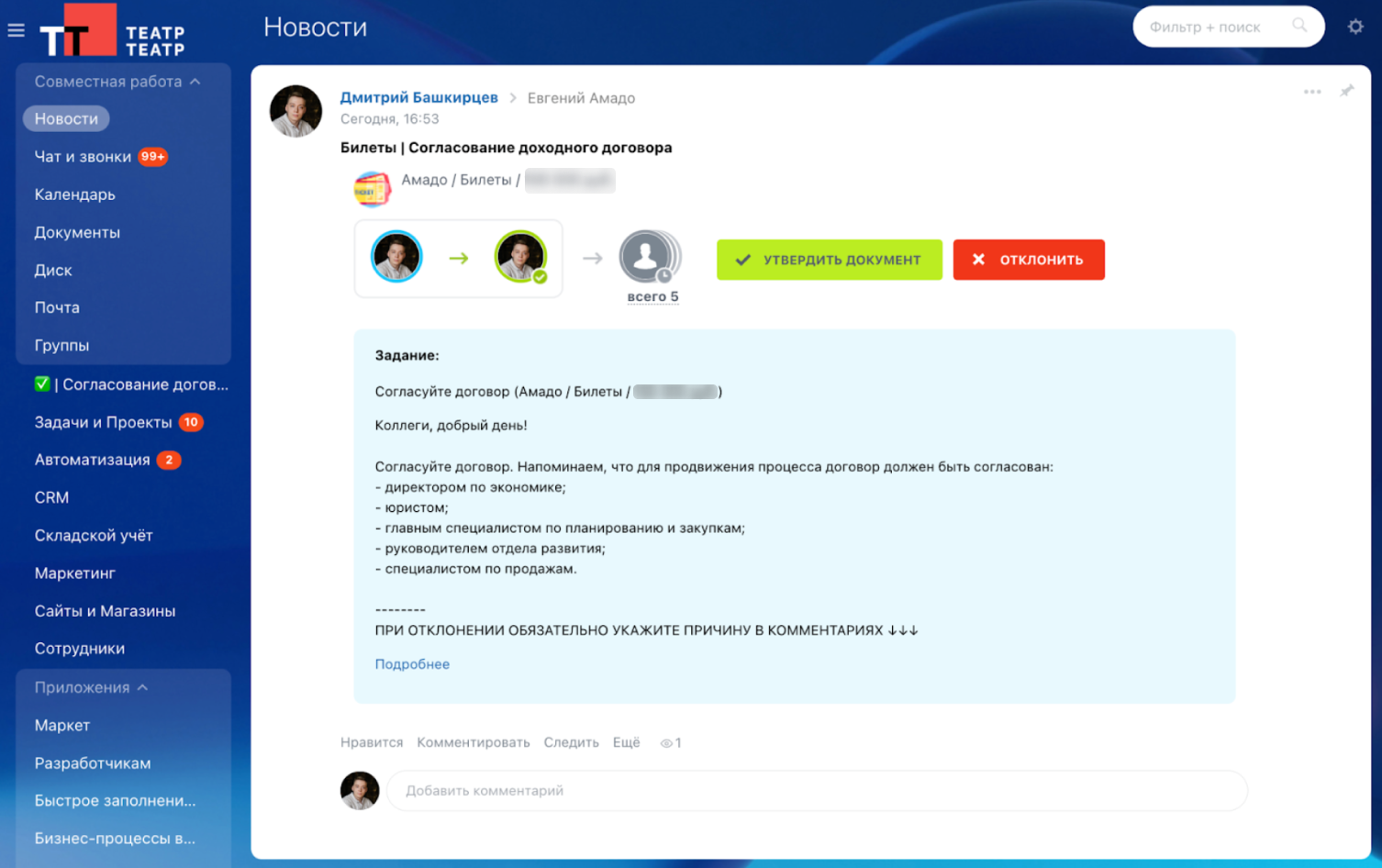Click post title Билеты | Согласование доходного договора
The image size is (1382, 868).
pyautogui.click(x=506, y=148)
